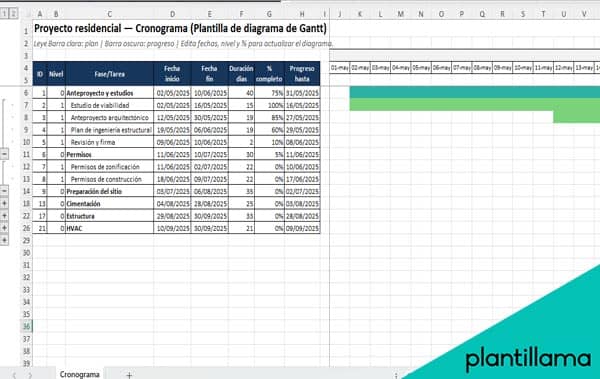Click the 09-may date header in the Gantt

(x=502, y=68)
